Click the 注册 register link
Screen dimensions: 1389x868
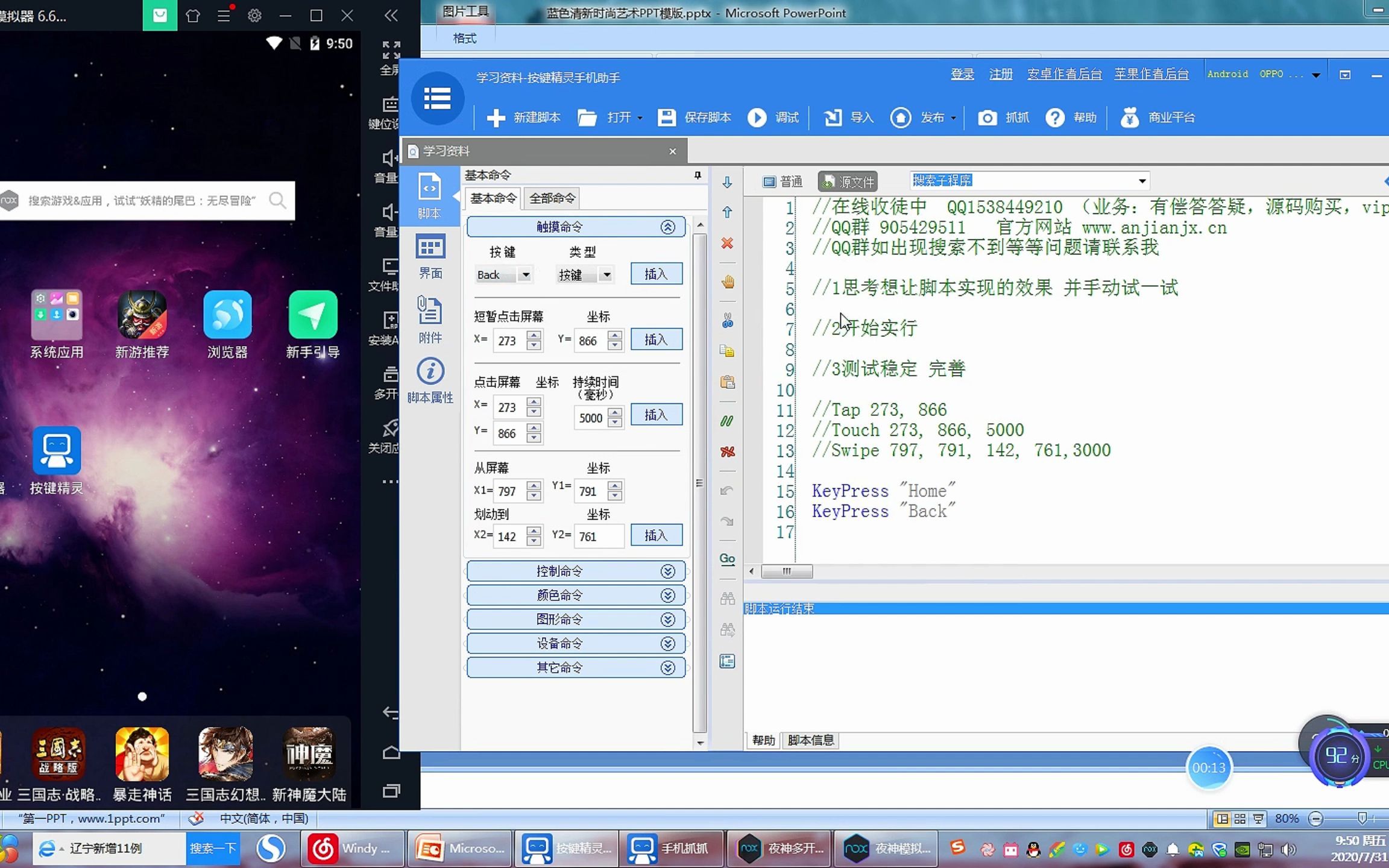(x=1001, y=74)
